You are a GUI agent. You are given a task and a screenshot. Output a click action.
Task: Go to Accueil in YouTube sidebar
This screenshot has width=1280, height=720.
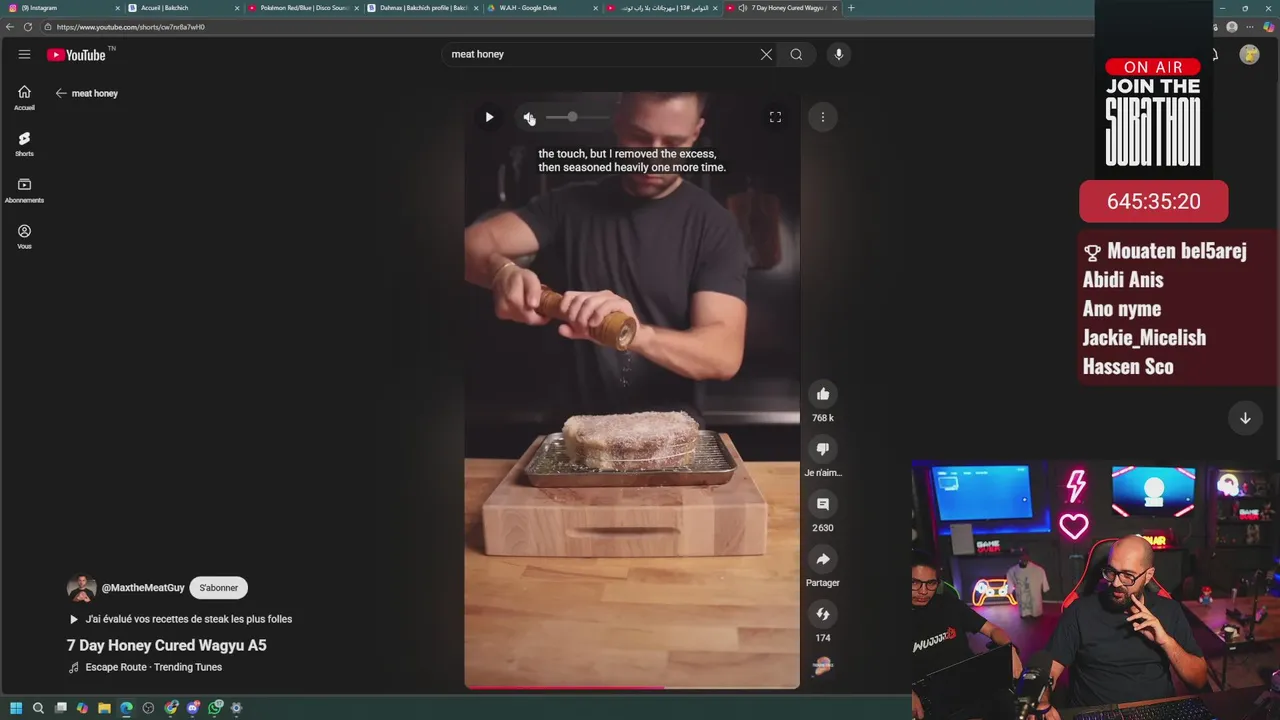[24, 97]
